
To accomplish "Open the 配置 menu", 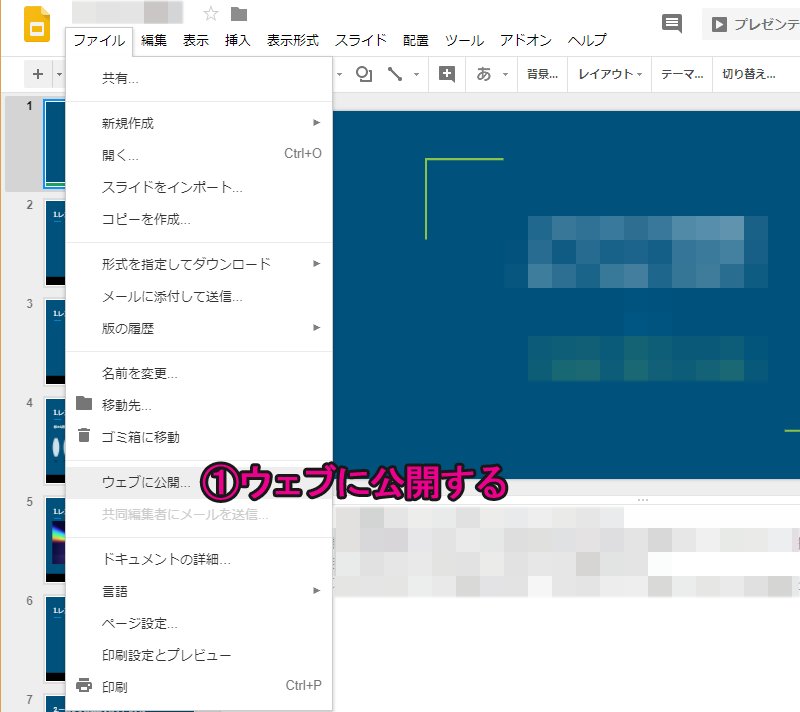I will [416, 40].
